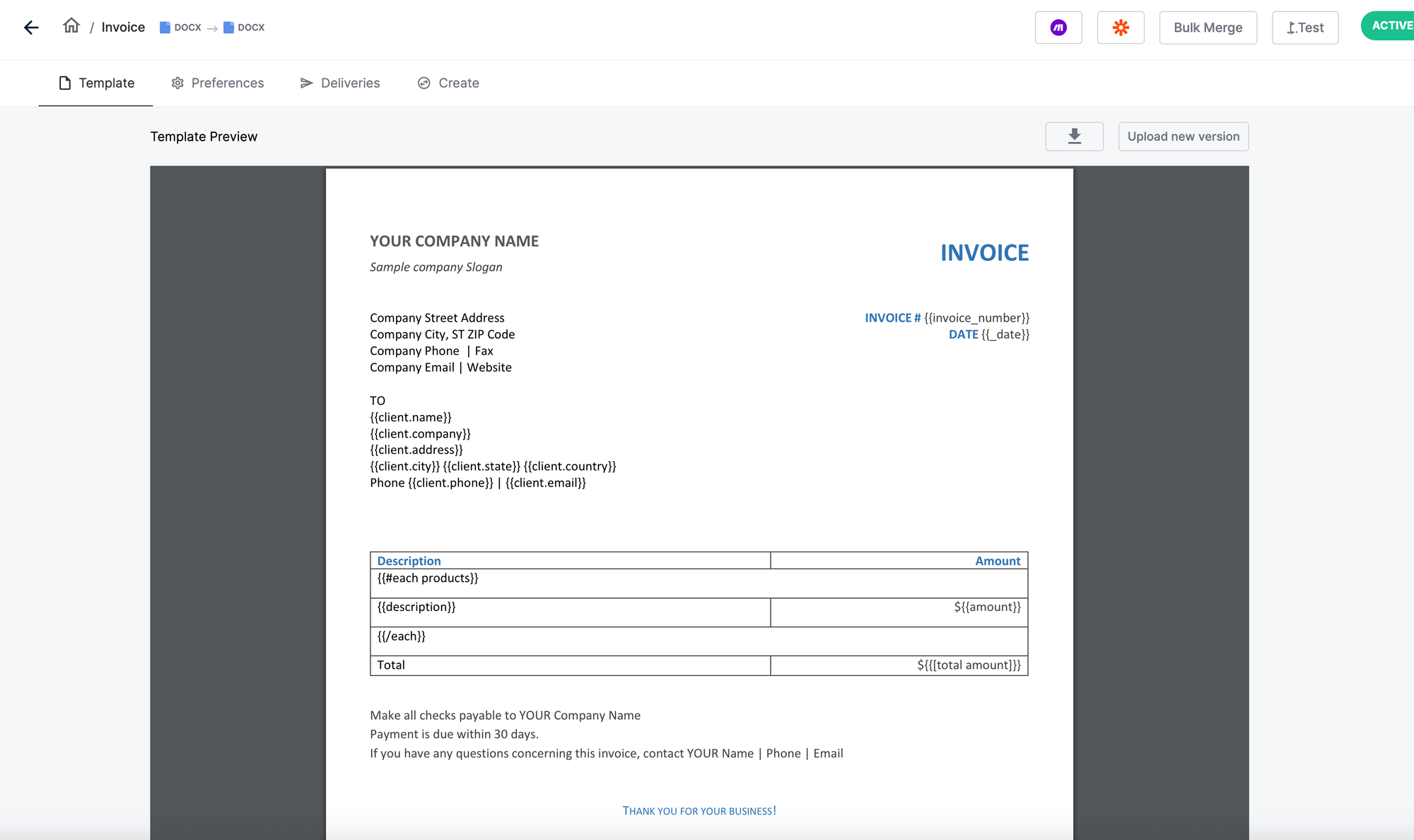The height and width of the screenshot is (840, 1414).
Task: Click the gear icon next to Preferences
Action: click(x=177, y=83)
